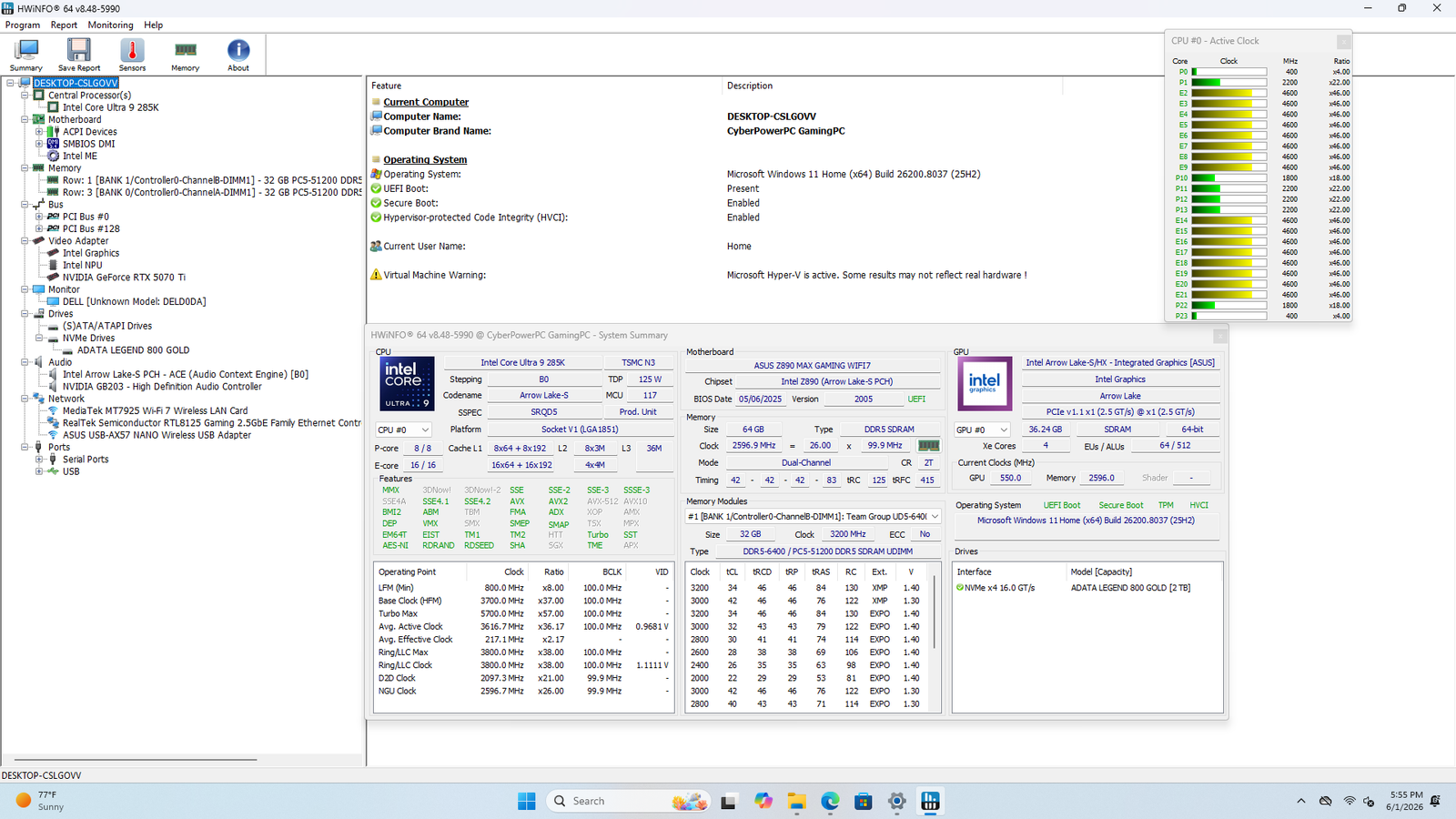Viewport: 1456px width, 819px height.
Task: Open the Summary toolbar button
Action: [26, 55]
